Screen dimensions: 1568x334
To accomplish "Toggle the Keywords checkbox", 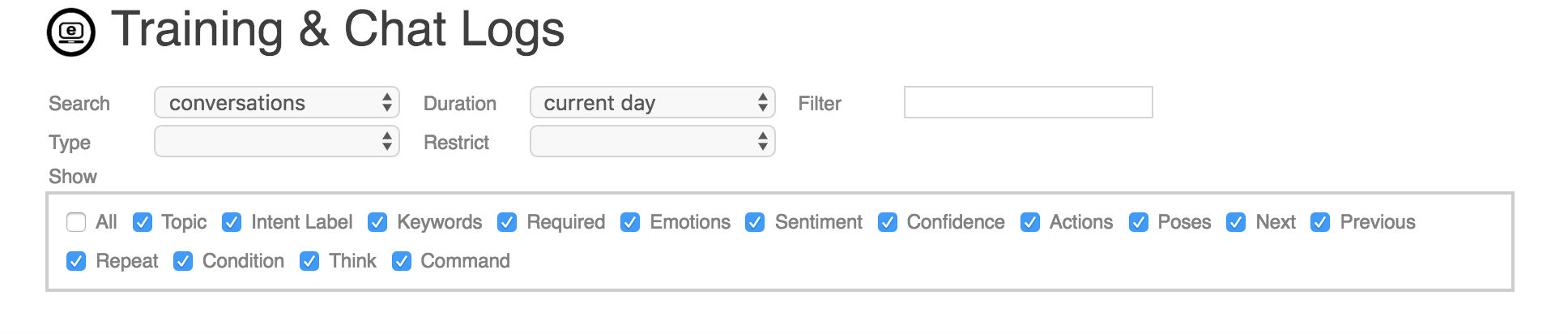I will point(377,222).
